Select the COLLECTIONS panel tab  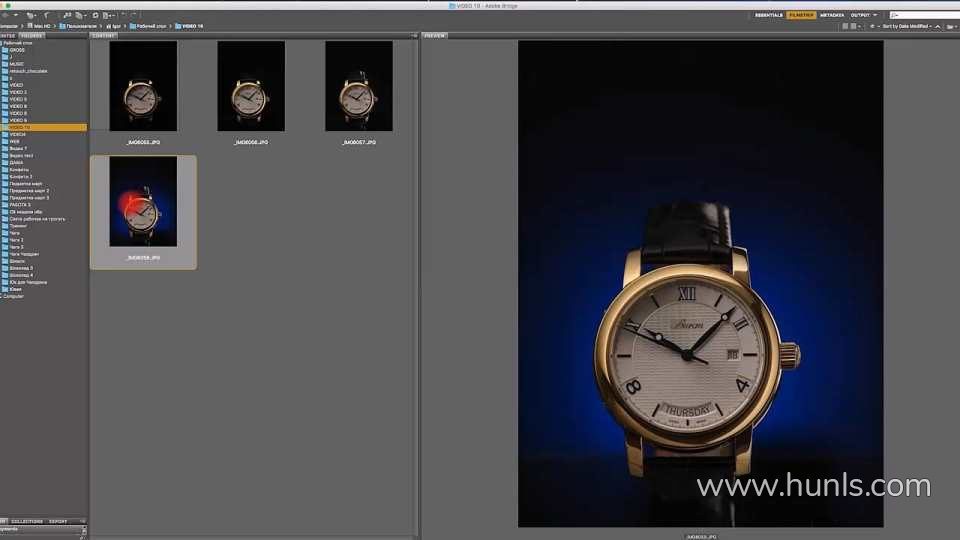[x=27, y=522]
